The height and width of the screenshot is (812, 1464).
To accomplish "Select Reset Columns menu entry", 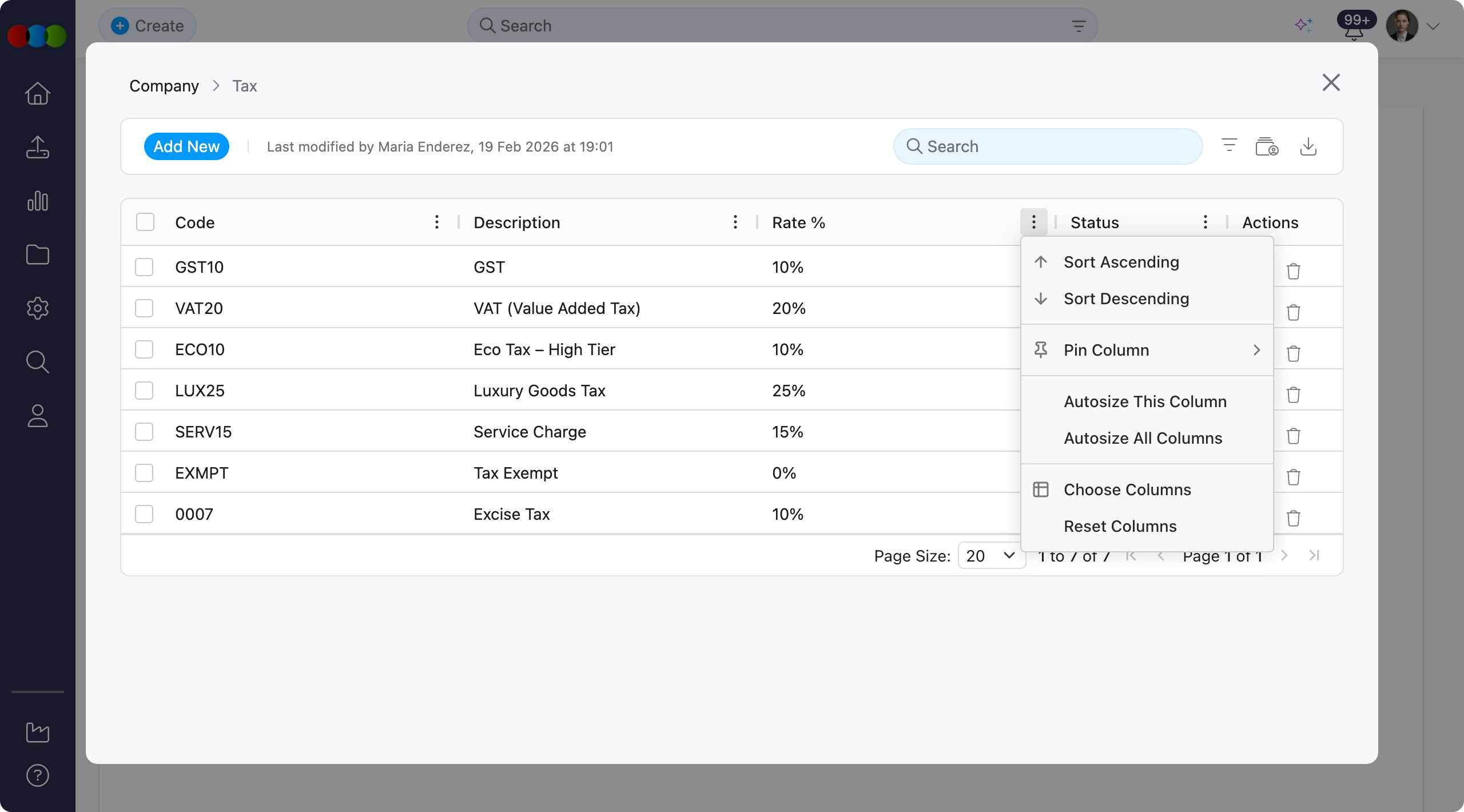I will pyautogui.click(x=1120, y=526).
